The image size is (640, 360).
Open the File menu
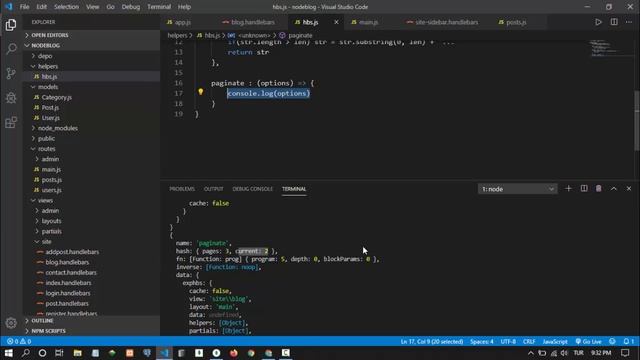(x=24, y=7)
